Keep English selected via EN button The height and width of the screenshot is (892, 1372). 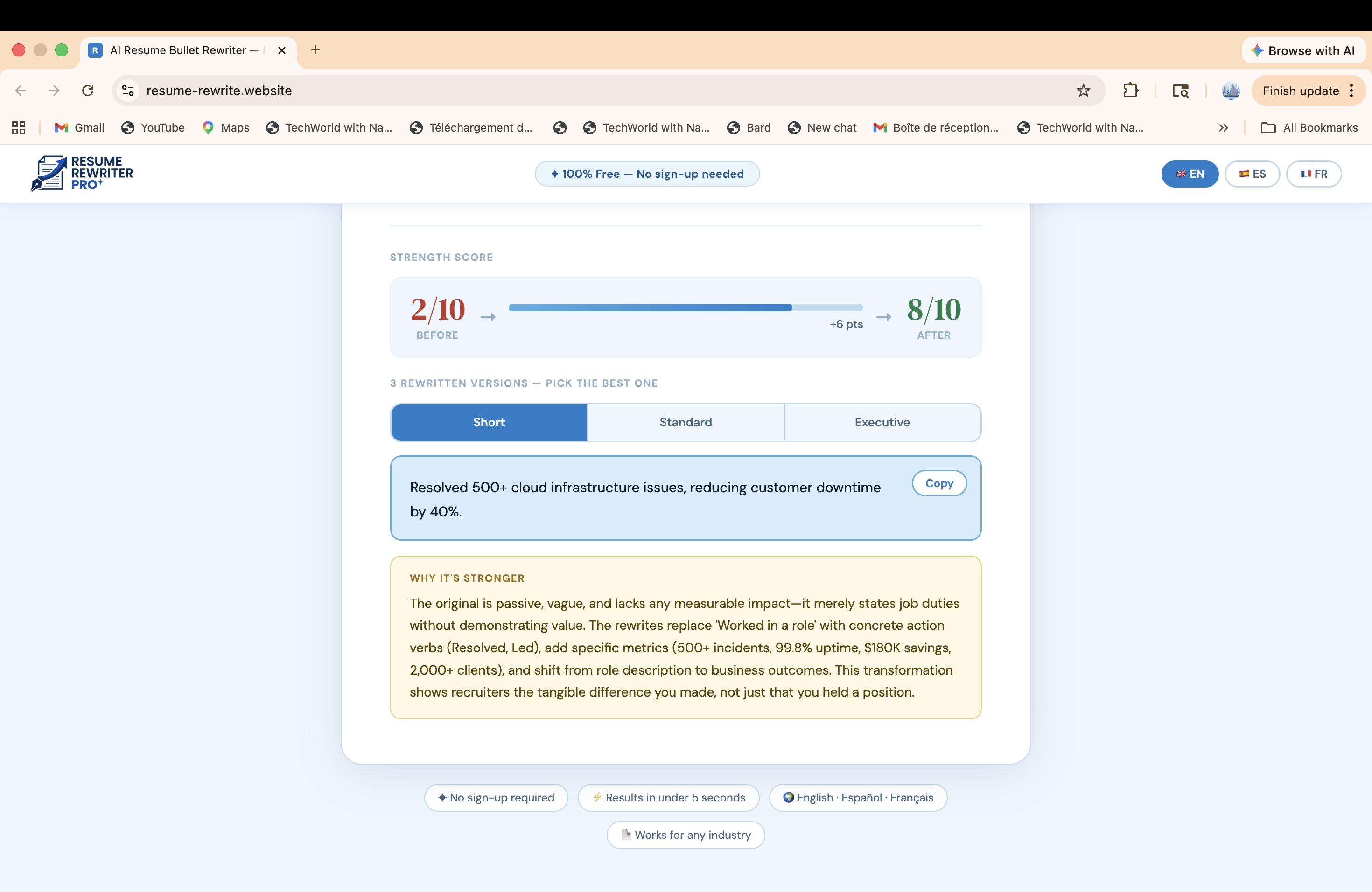click(1190, 174)
